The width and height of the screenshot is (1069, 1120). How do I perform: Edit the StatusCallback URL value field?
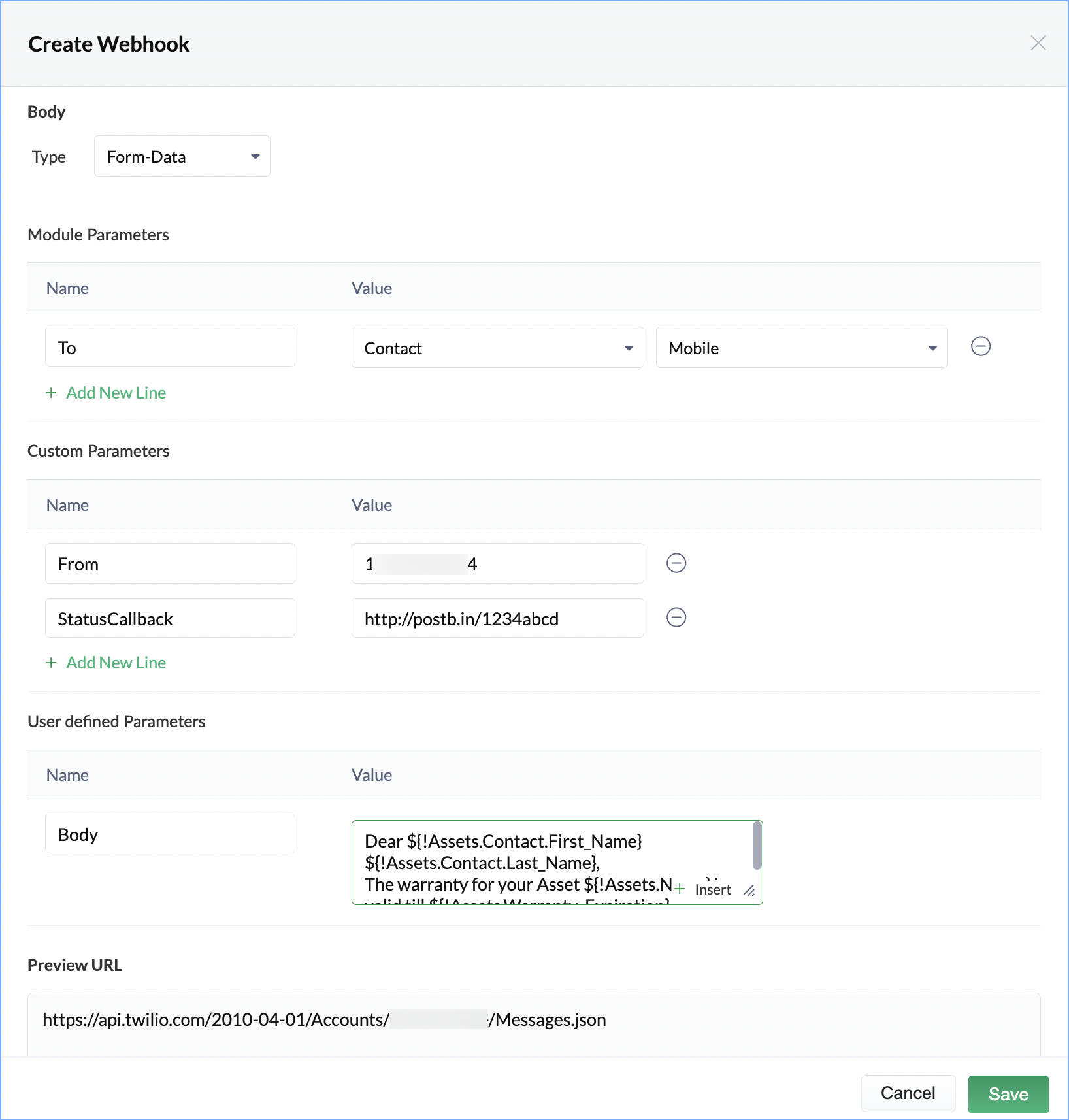(497, 619)
